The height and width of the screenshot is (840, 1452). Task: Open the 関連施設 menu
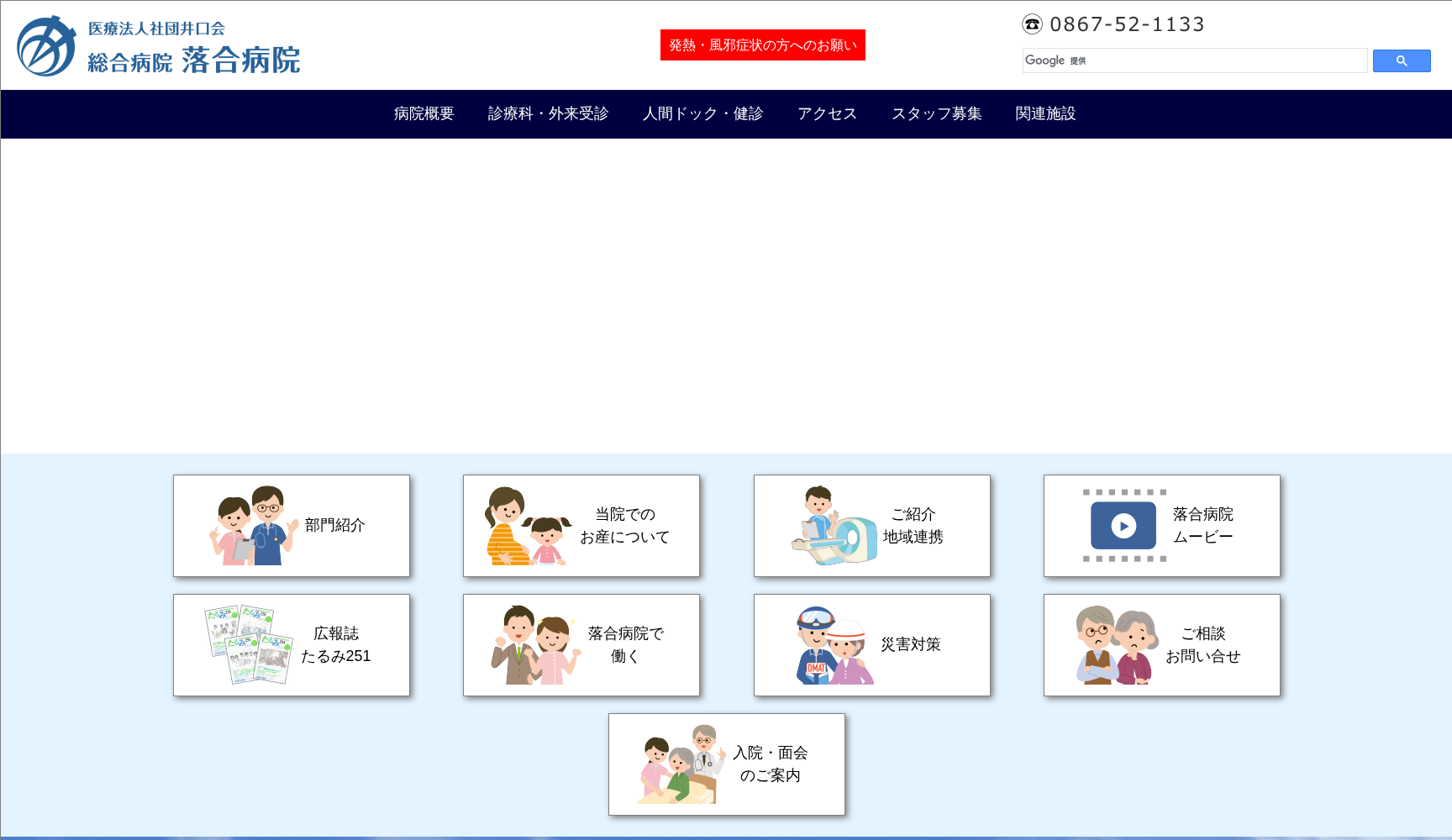(1045, 113)
